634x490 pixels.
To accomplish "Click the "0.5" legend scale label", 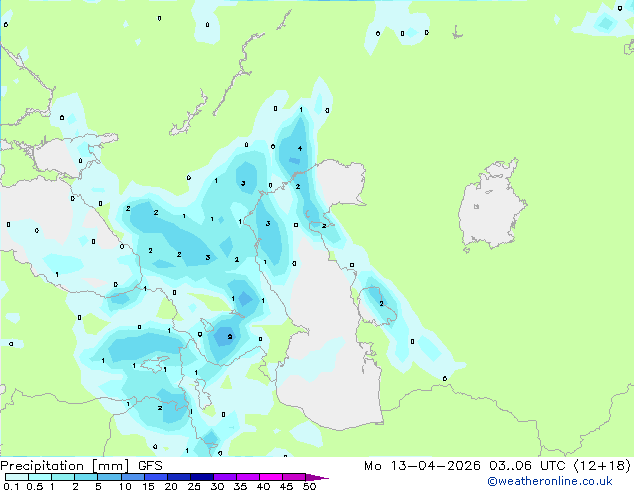I will 35,486.
